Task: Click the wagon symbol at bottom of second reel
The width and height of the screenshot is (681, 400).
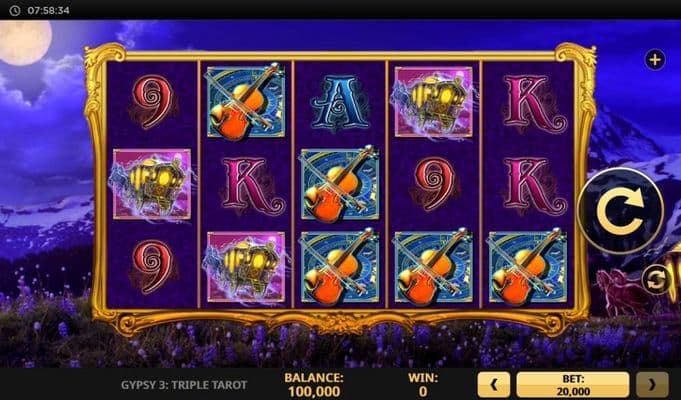Action: pyautogui.click(x=246, y=267)
